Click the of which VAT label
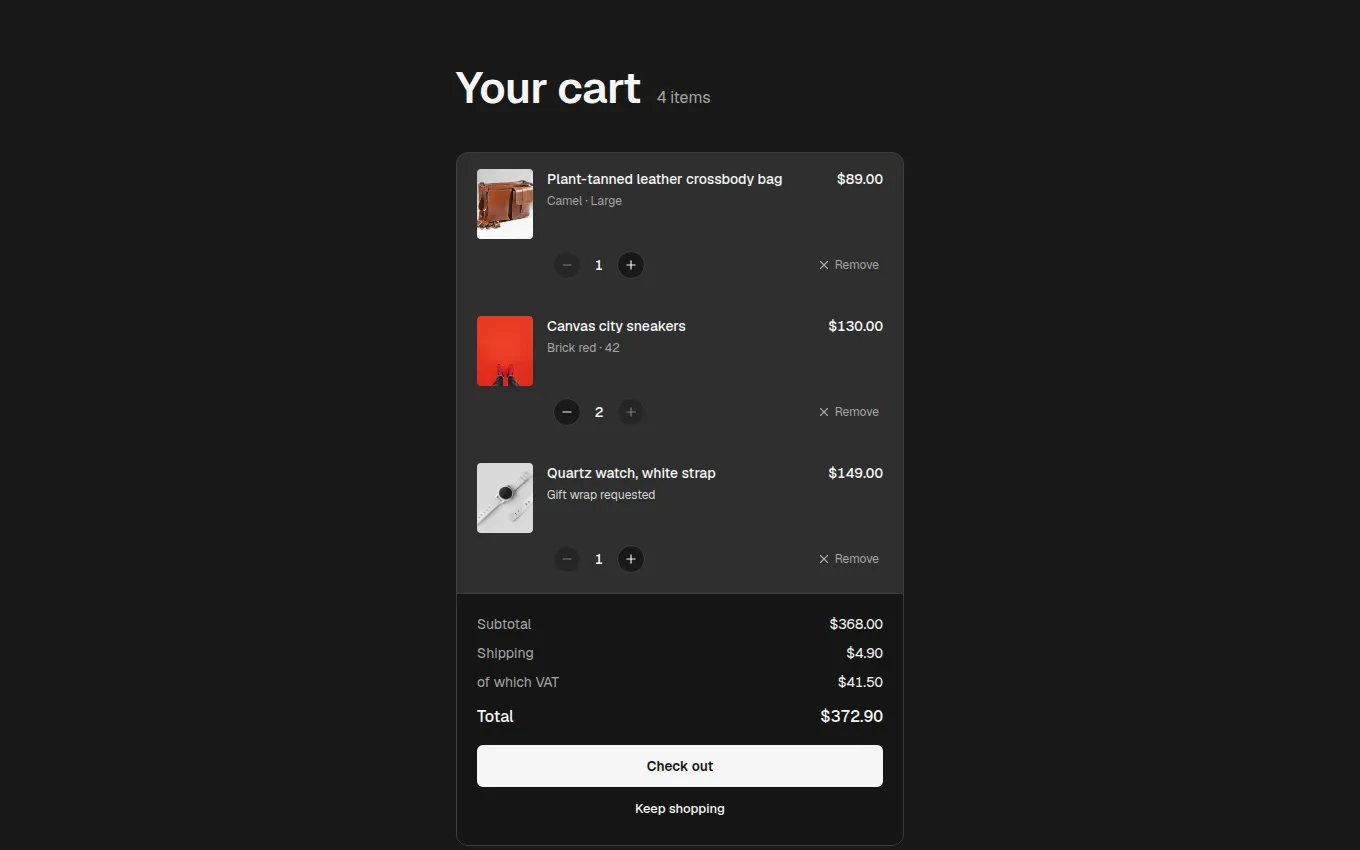The height and width of the screenshot is (850, 1360). click(518, 682)
